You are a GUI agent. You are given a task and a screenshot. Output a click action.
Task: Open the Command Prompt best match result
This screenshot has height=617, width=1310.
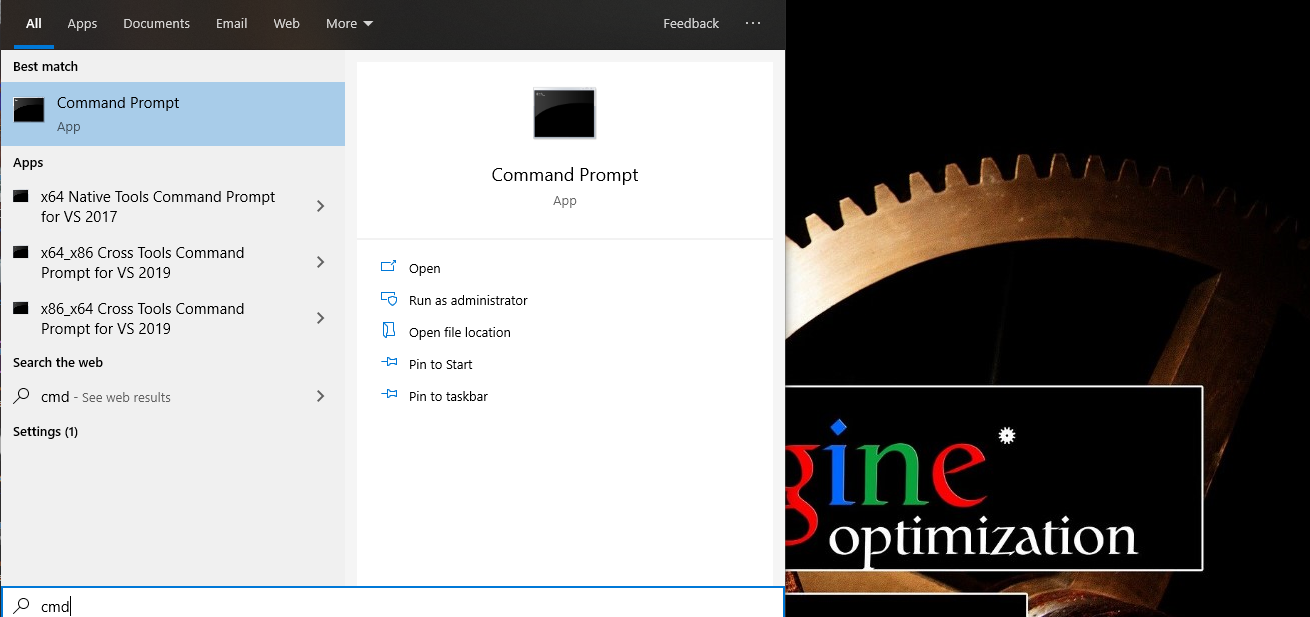click(x=173, y=114)
